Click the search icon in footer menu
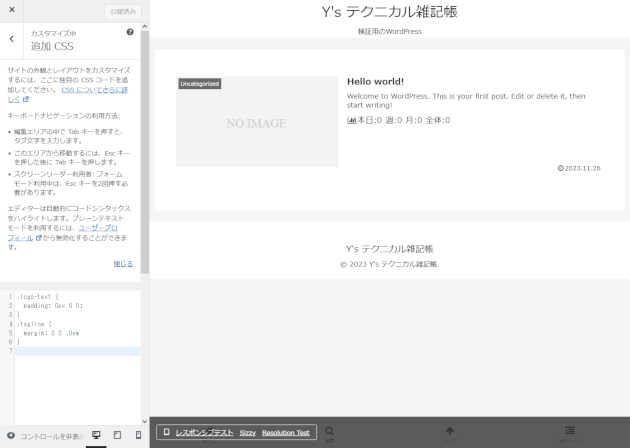 click(330, 432)
